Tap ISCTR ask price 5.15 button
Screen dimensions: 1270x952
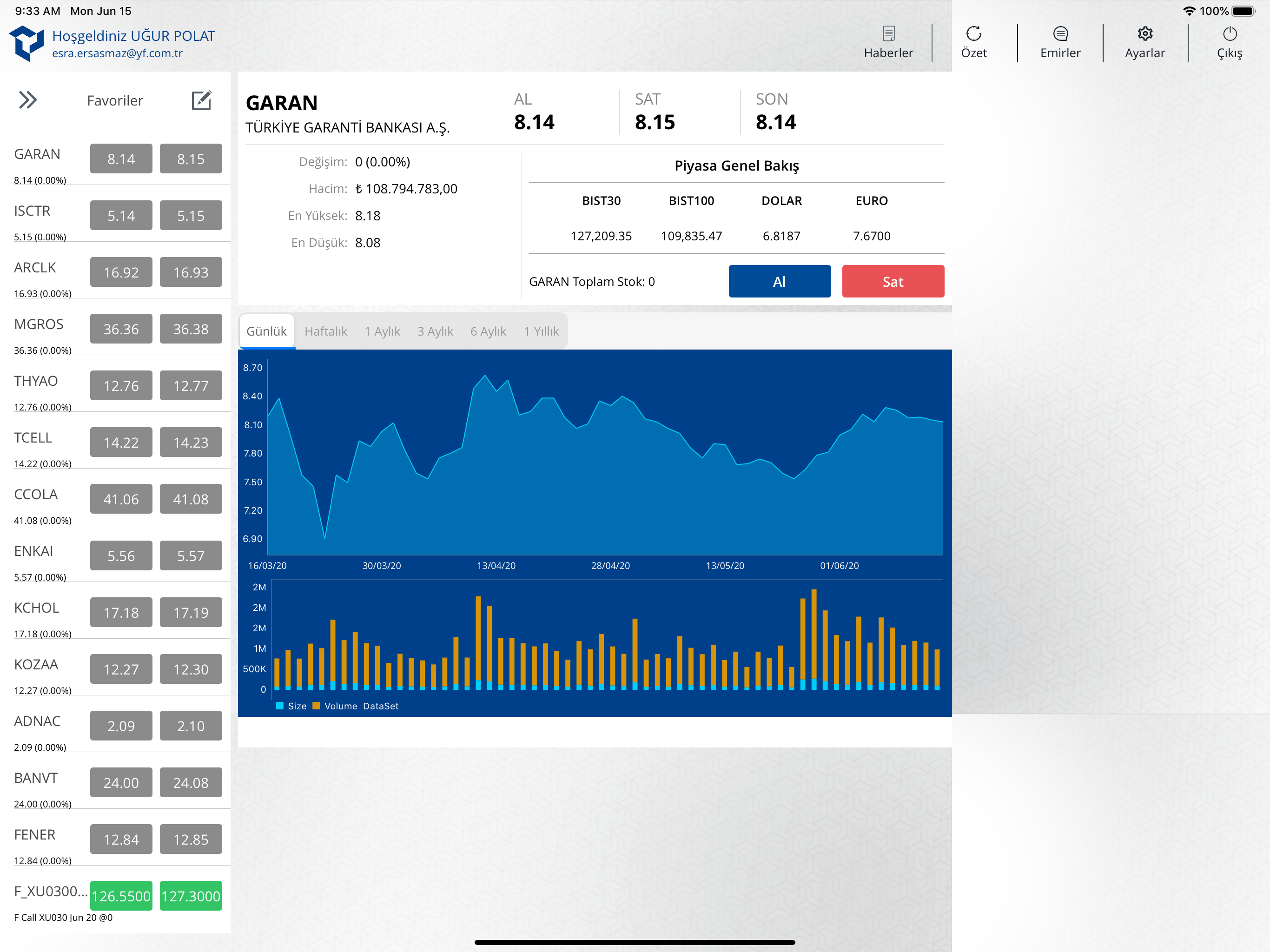(x=191, y=215)
